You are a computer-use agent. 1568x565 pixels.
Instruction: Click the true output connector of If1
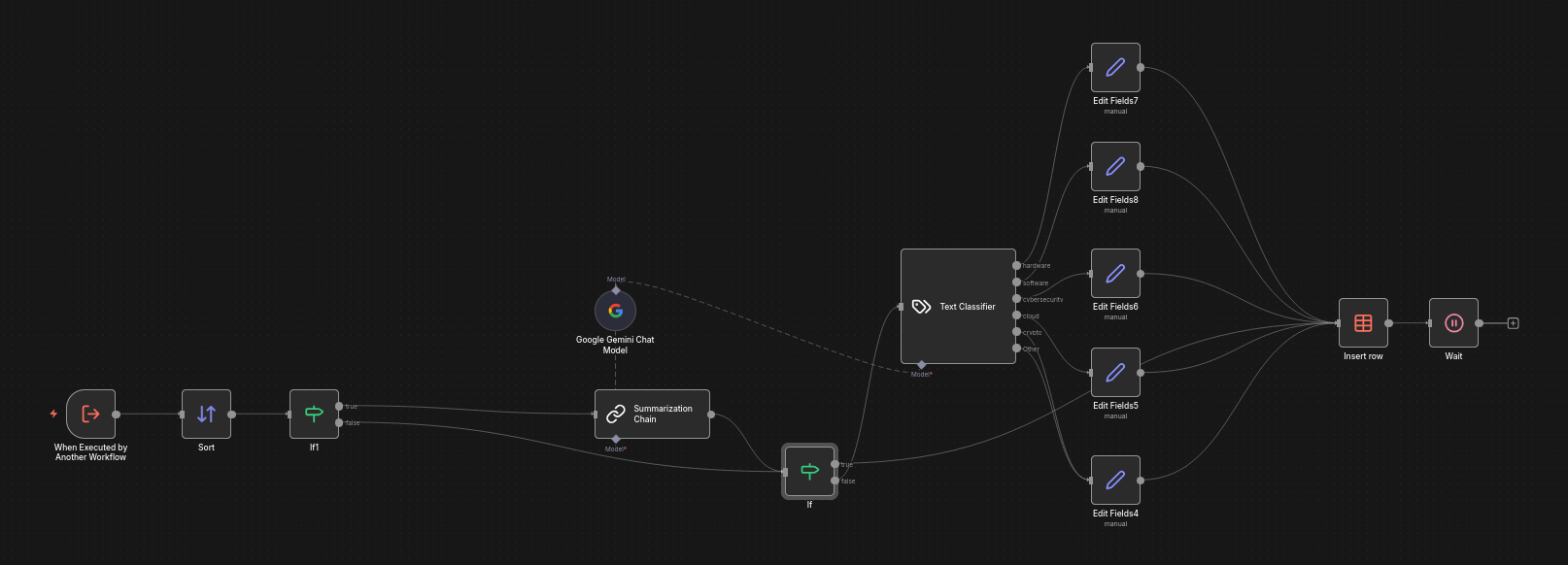click(x=338, y=406)
